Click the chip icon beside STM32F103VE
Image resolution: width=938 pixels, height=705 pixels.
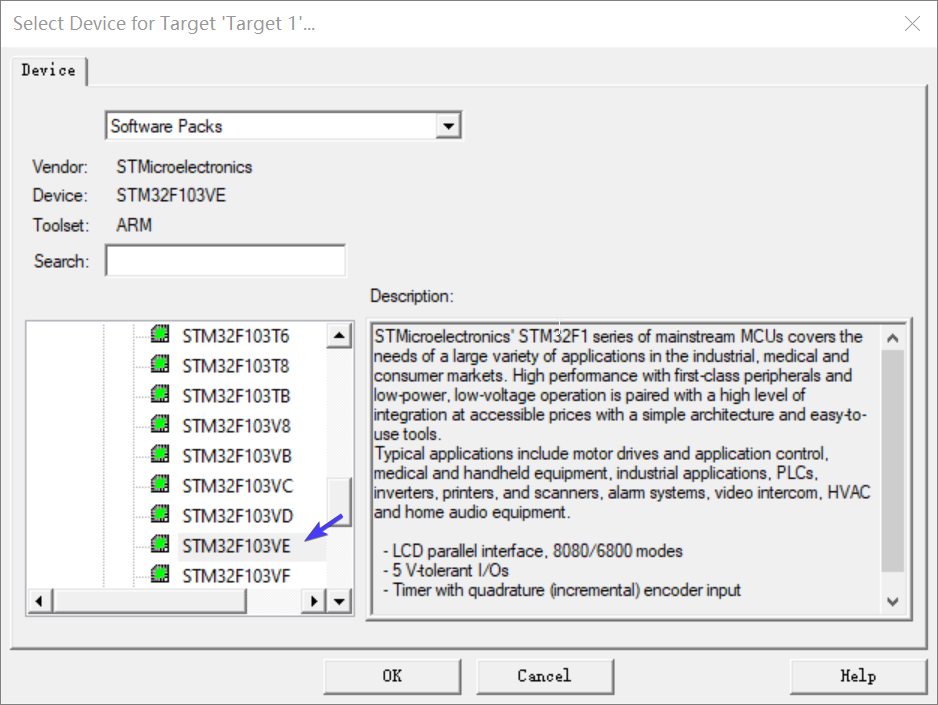[x=160, y=544]
